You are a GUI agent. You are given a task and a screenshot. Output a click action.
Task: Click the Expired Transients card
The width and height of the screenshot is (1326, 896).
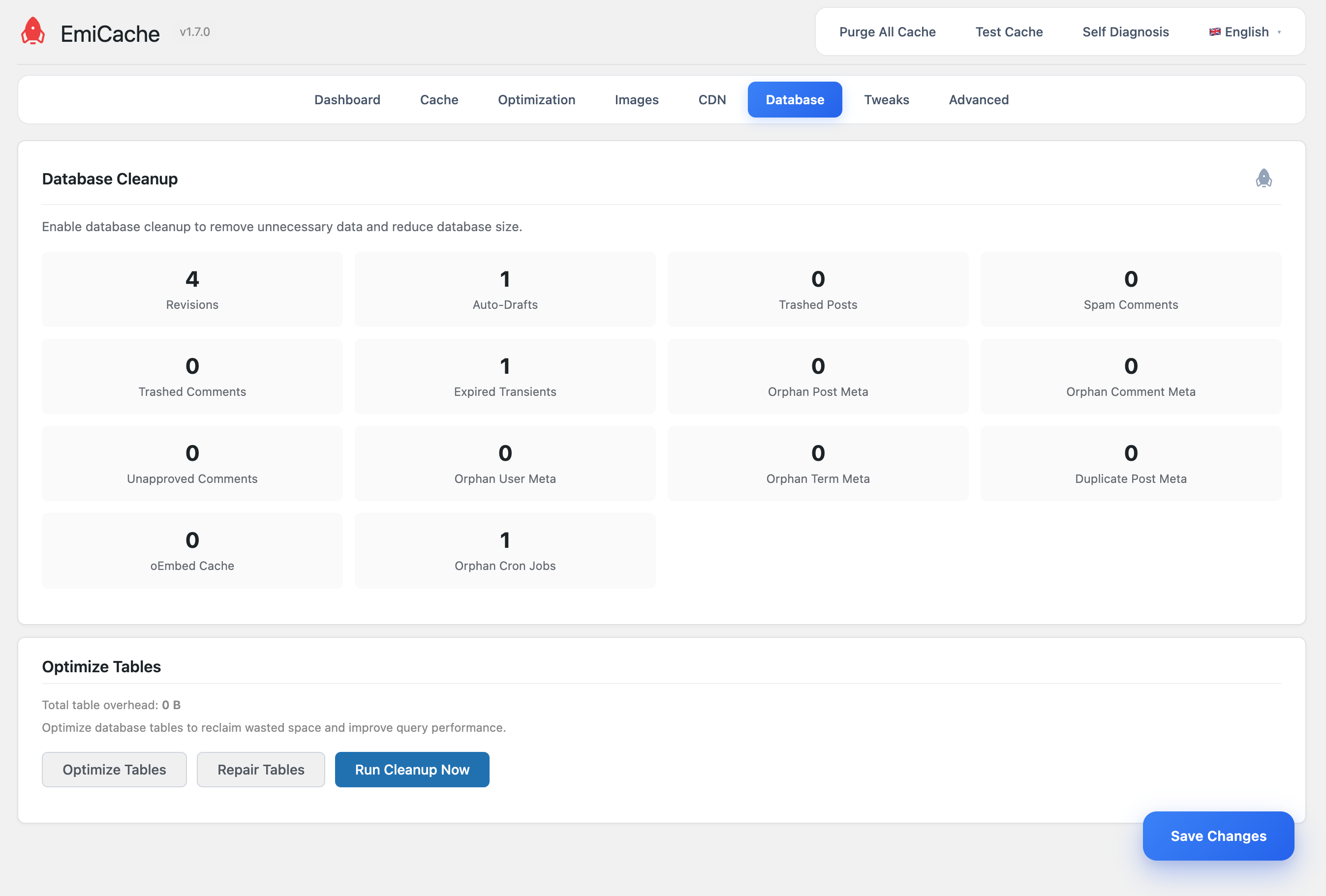click(x=505, y=376)
